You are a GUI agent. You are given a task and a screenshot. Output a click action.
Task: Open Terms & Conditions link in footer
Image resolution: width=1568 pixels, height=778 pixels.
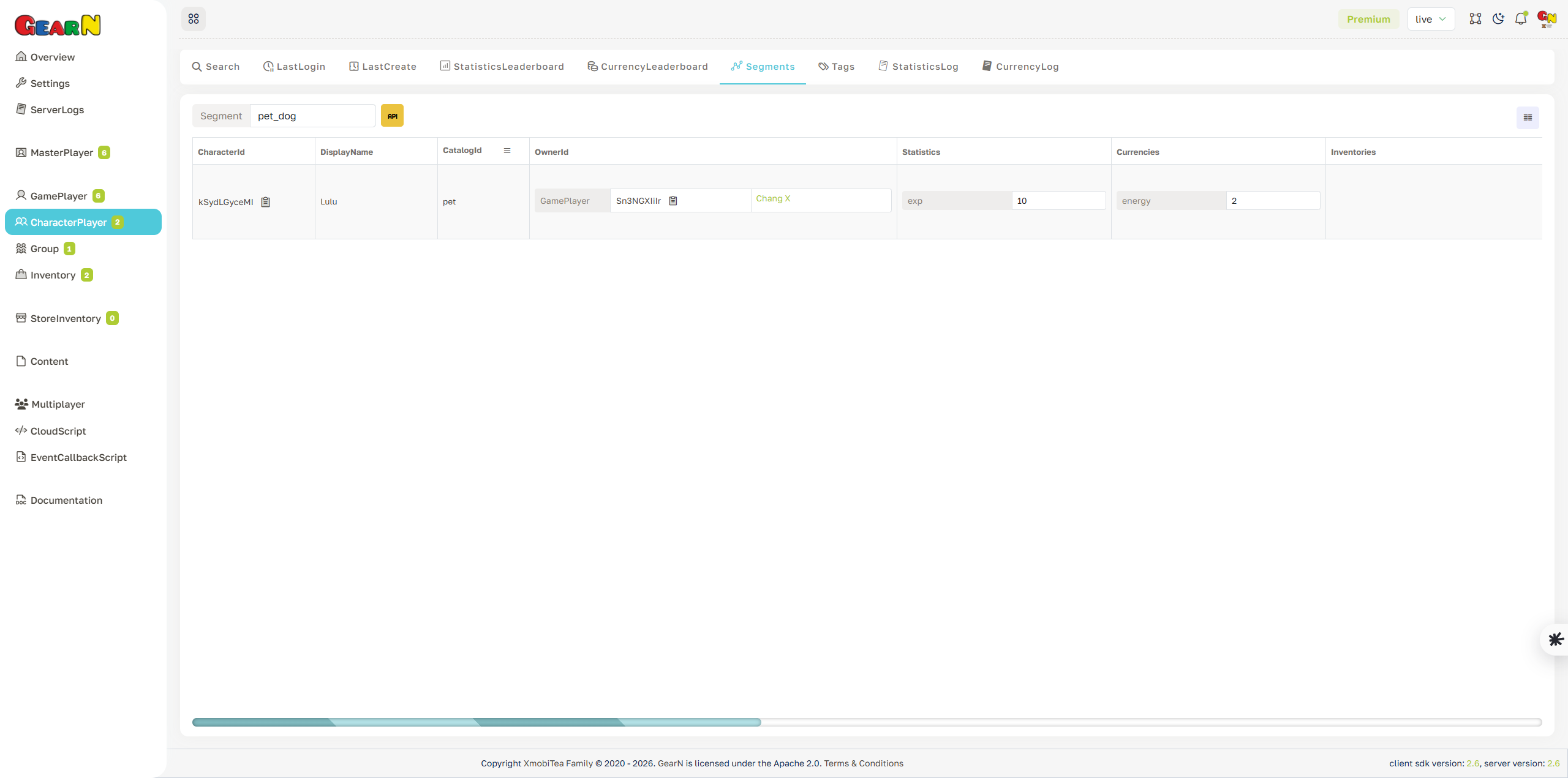[864, 763]
